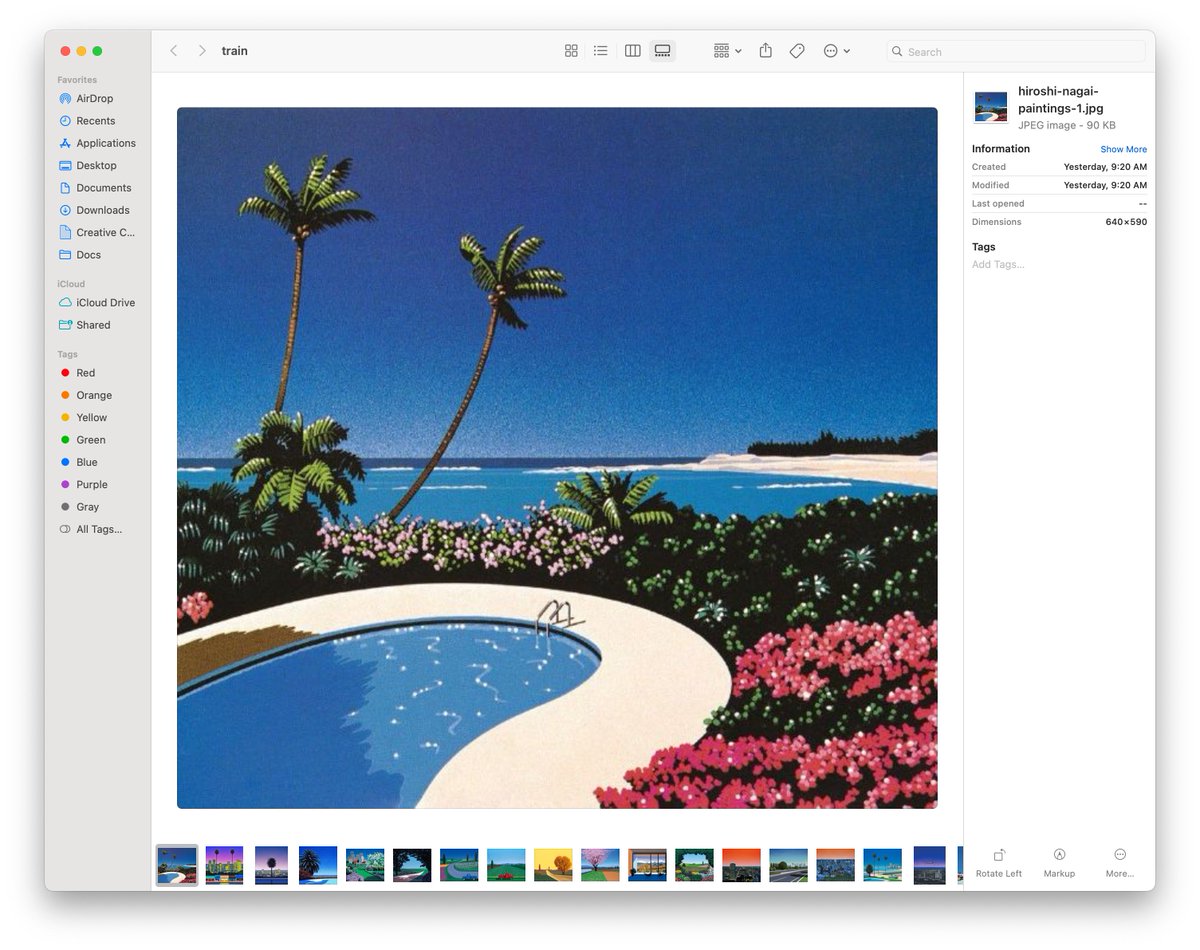
Task: Click the Edit Tags icon
Action: pyautogui.click(x=797, y=51)
